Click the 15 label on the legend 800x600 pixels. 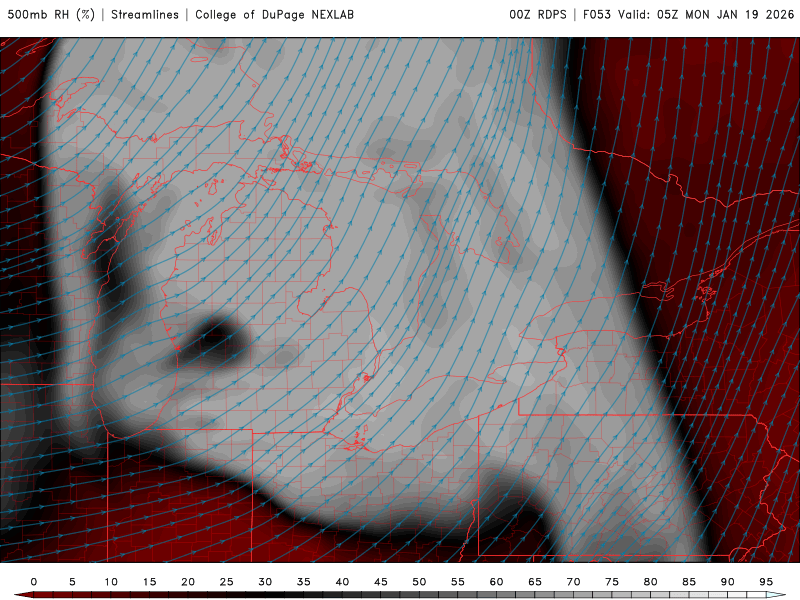pos(149,582)
